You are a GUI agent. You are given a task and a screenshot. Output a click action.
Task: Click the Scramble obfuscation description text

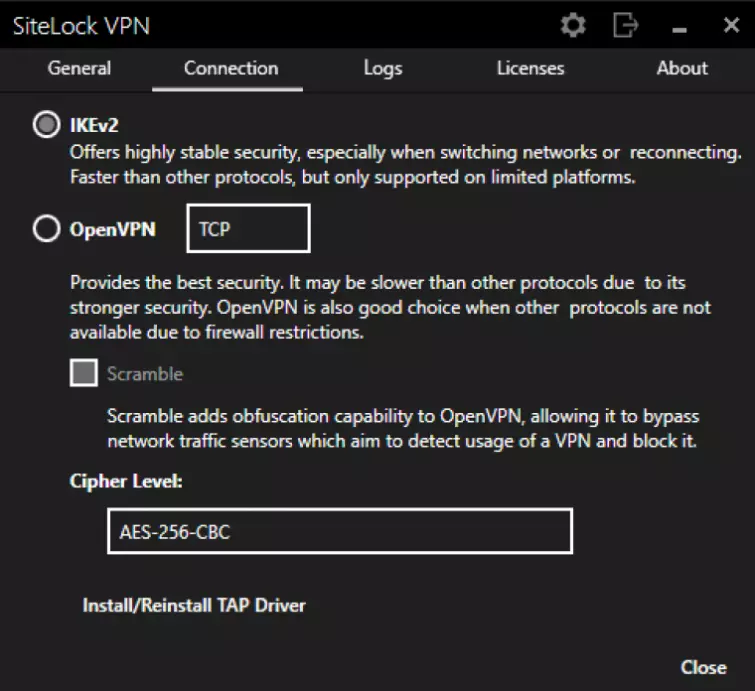pyautogui.click(x=402, y=428)
